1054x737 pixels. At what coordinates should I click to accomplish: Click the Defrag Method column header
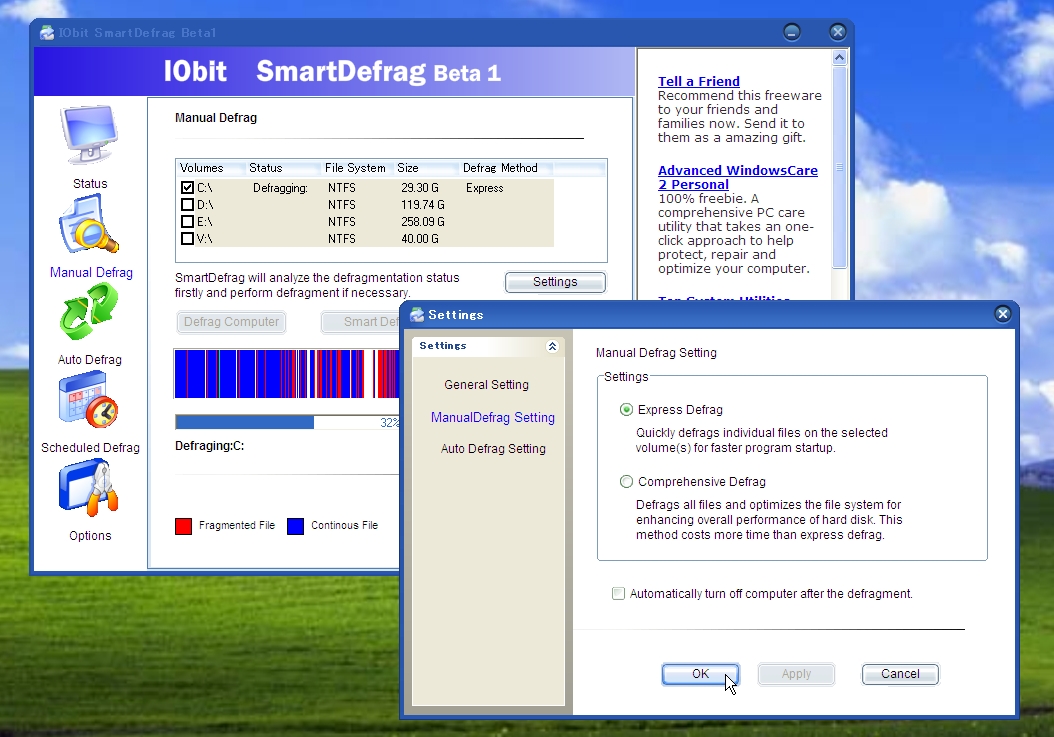(506, 168)
